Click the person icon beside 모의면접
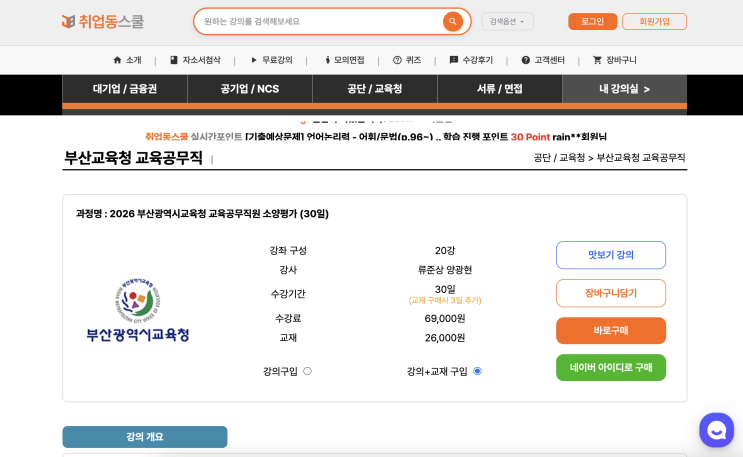 coord(327,60)
